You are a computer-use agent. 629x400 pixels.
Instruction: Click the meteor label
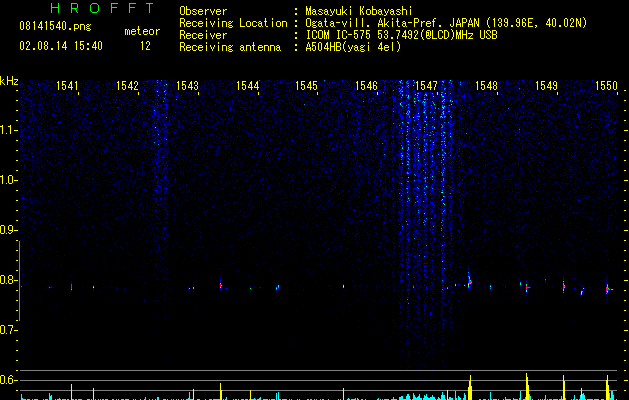[x=142, y=31]
